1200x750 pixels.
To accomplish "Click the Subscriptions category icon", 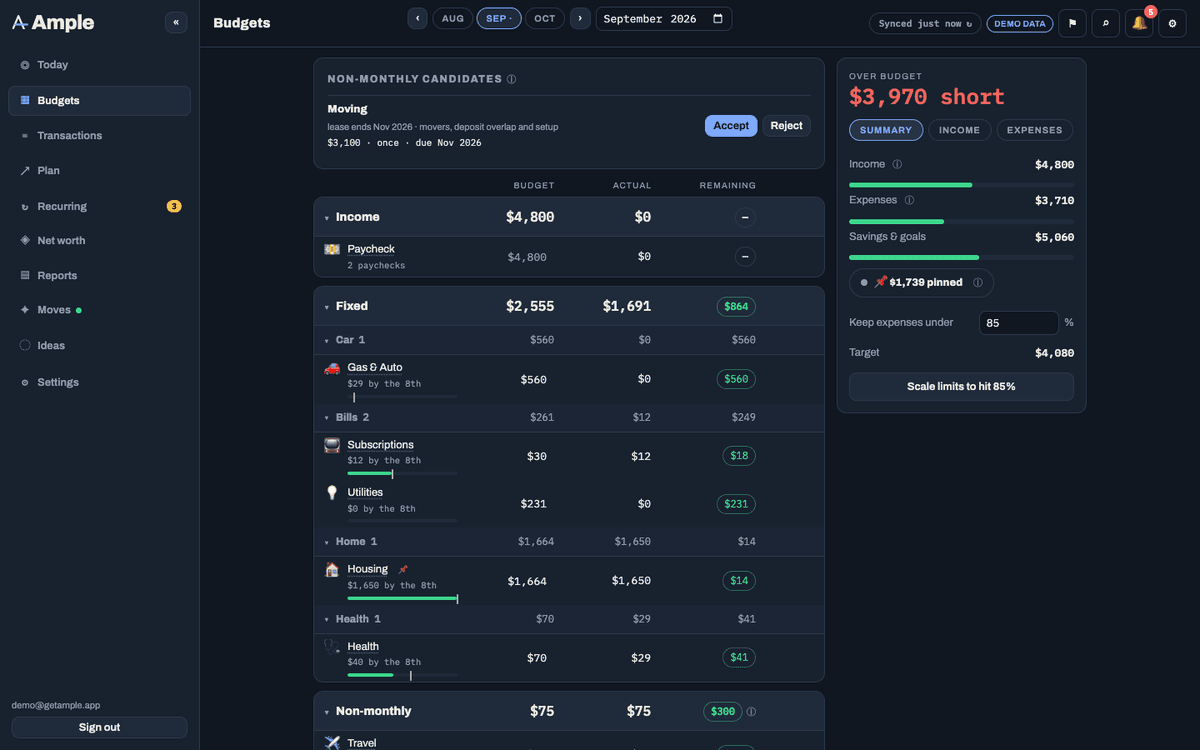I will tap(332, 446).
